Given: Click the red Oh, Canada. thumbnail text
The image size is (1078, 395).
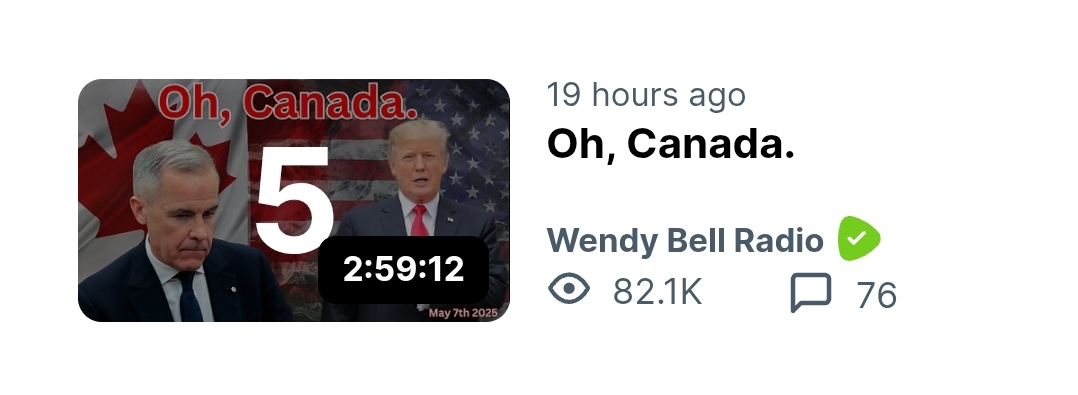Looking at the screenshot, I should click(288, 104).
